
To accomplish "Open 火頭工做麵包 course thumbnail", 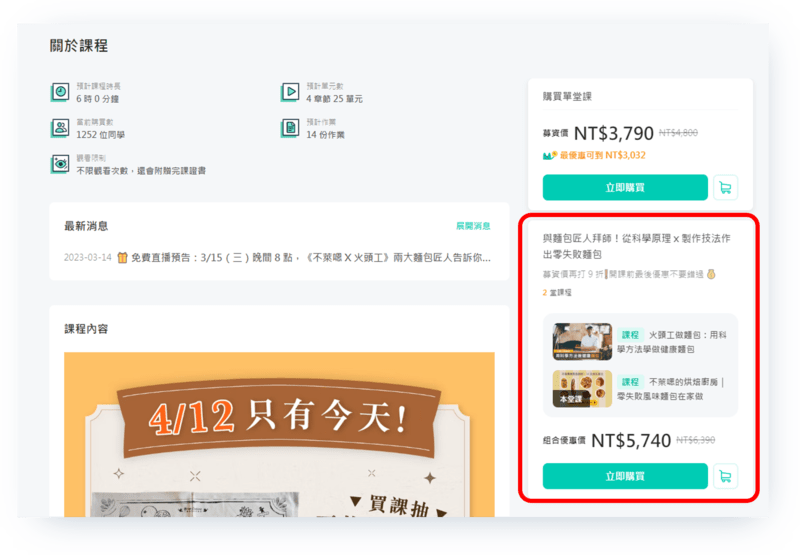I will coord(582,341).
